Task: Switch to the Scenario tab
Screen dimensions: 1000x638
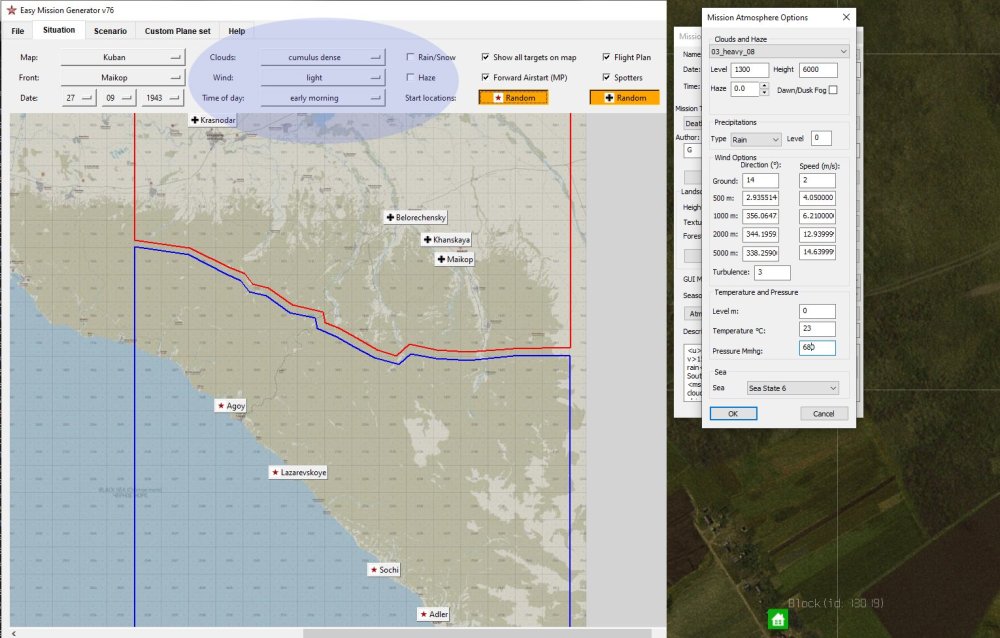Action: click(110, 31)
